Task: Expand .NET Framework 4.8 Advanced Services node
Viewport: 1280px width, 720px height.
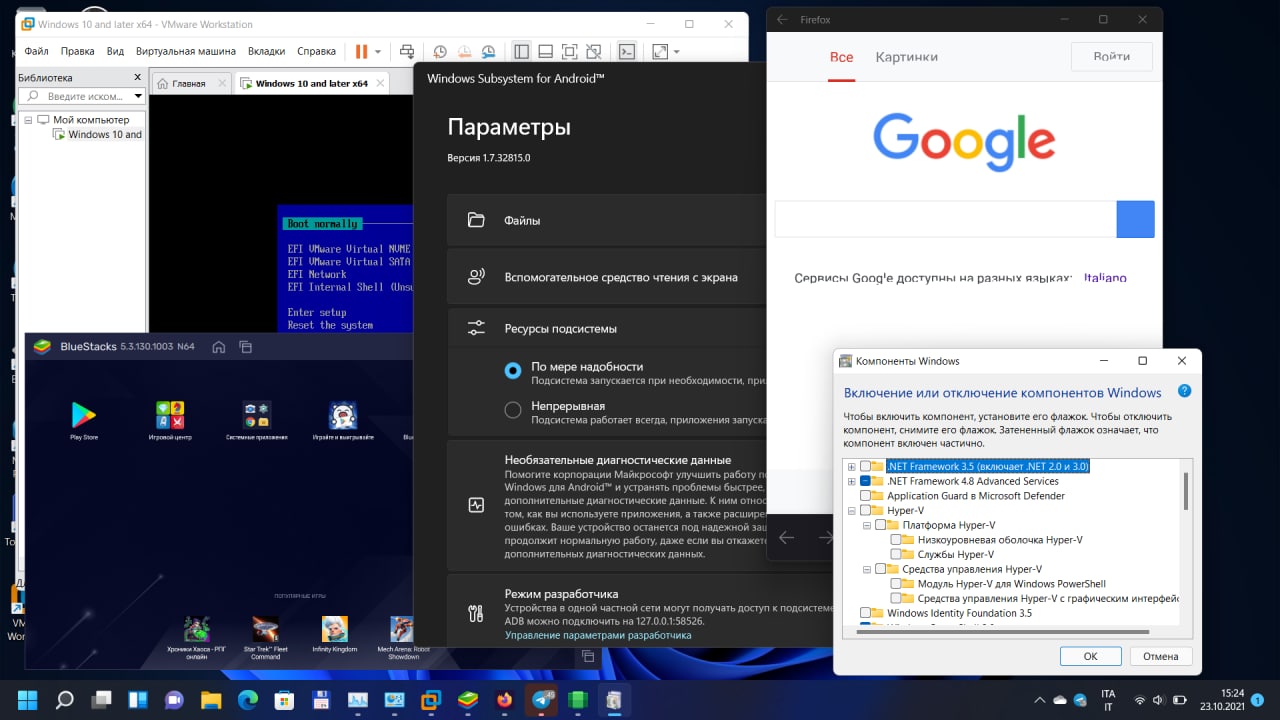Action: (852, 481)
